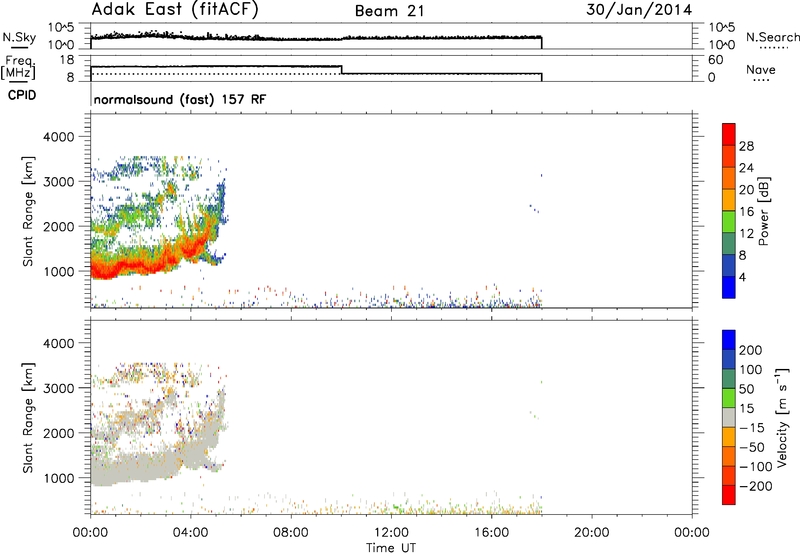800x554 pixels.
Task: Click the '12:00' time tick label
Action: (x=391, y=533)
